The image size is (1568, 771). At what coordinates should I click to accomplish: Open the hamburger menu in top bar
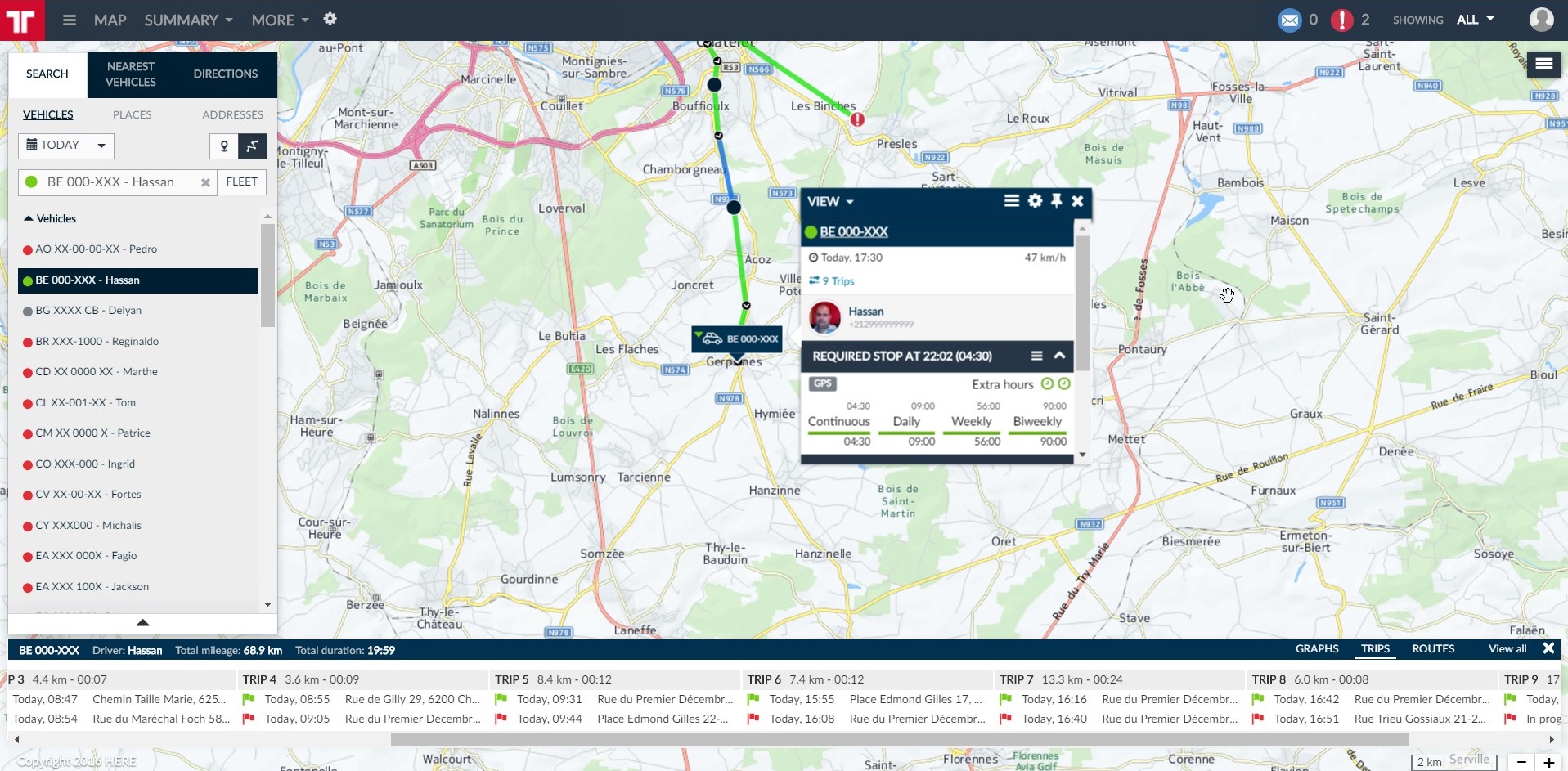(70, 20)
